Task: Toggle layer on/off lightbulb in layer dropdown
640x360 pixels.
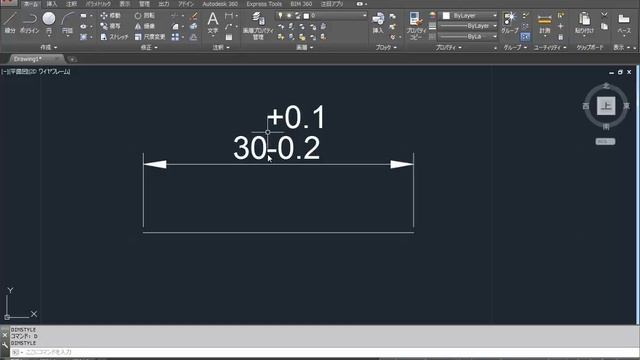Action: [280, 16]
